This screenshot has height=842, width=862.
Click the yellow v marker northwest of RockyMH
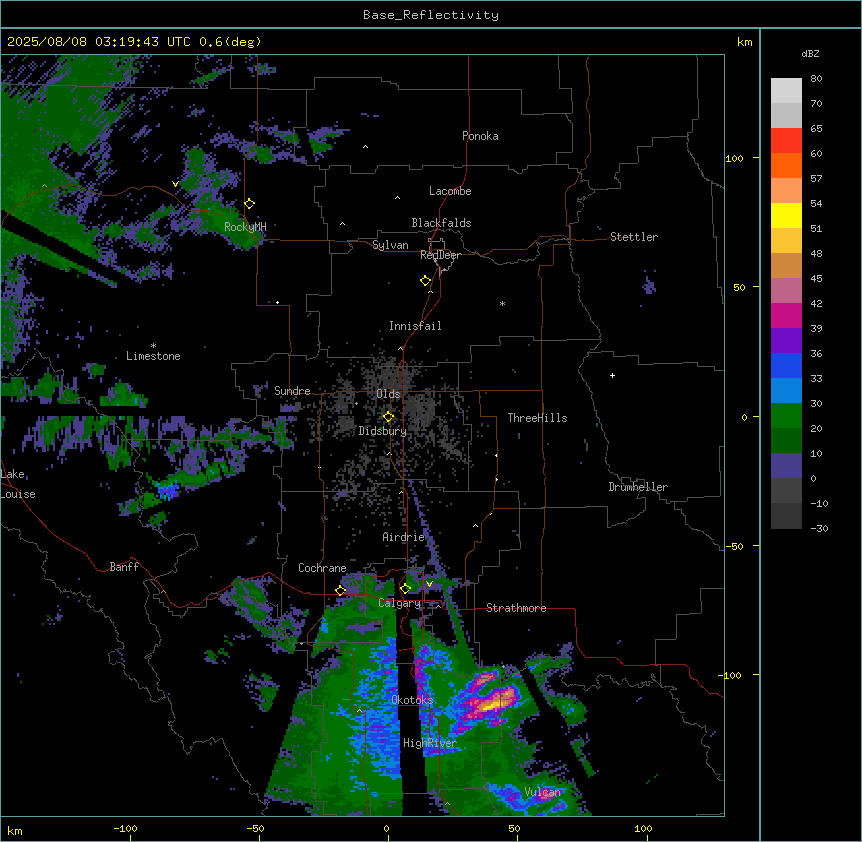click(175, 184)
